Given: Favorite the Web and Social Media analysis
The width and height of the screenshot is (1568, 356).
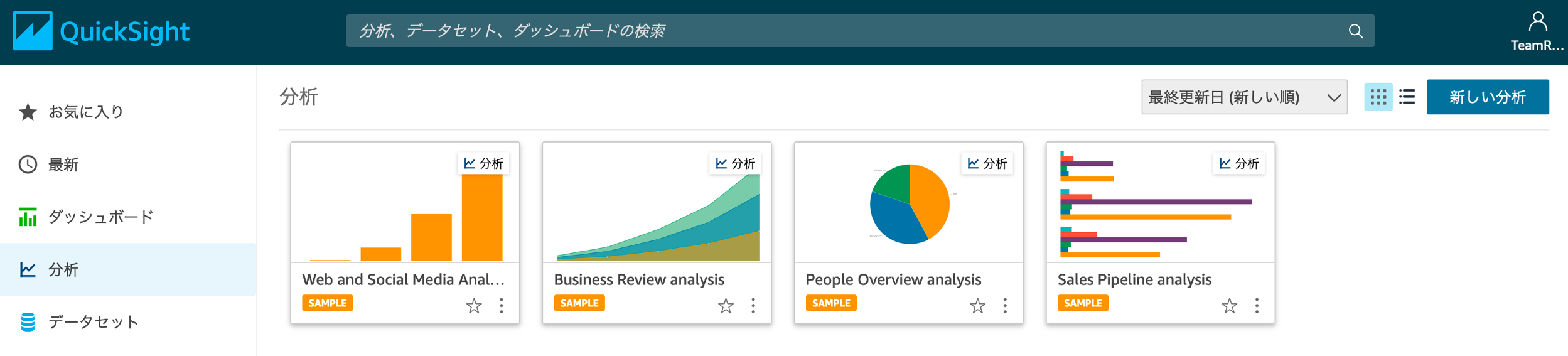Looking at the screenshot, I should pyautogui.click(x=474, y=306).
